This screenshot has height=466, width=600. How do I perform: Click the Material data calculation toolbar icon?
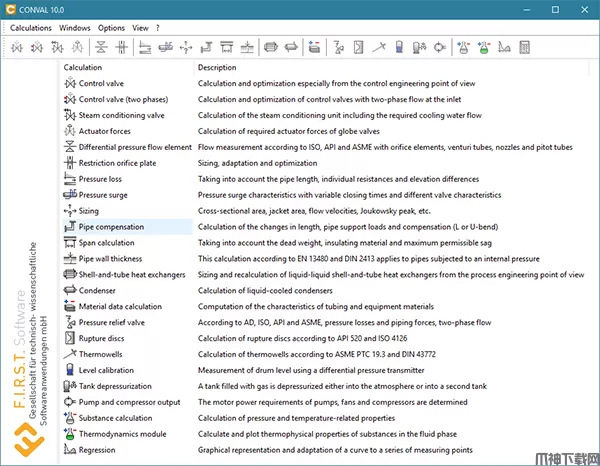coord(314,47)
